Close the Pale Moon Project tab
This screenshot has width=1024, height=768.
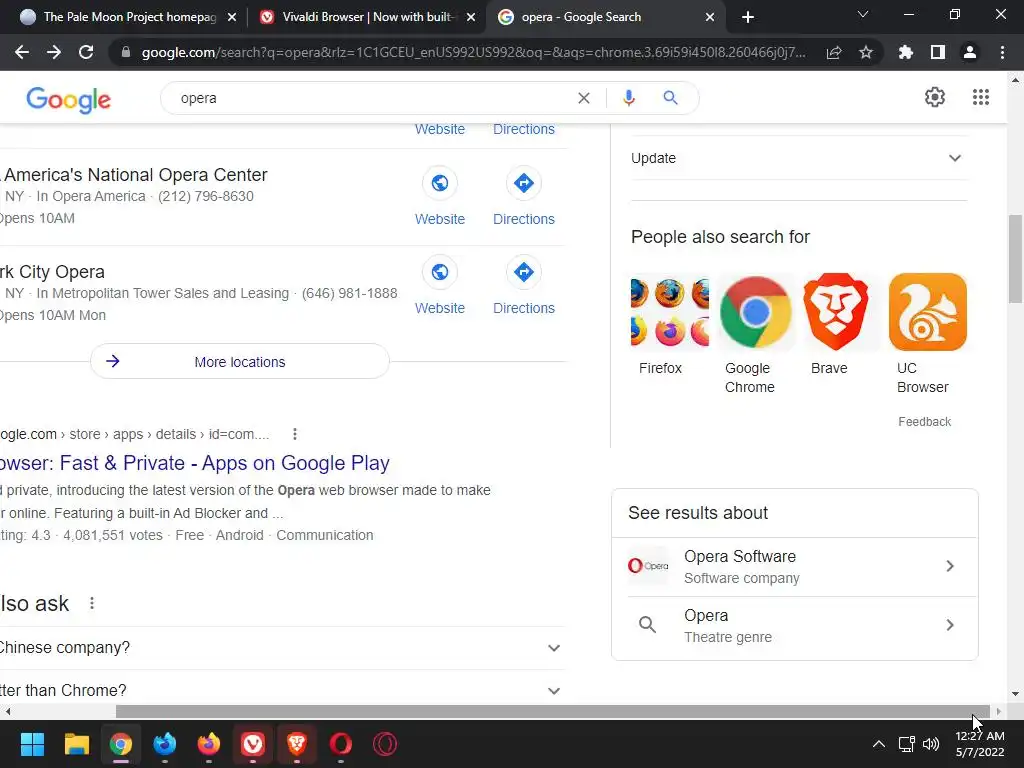coord(232,17)
